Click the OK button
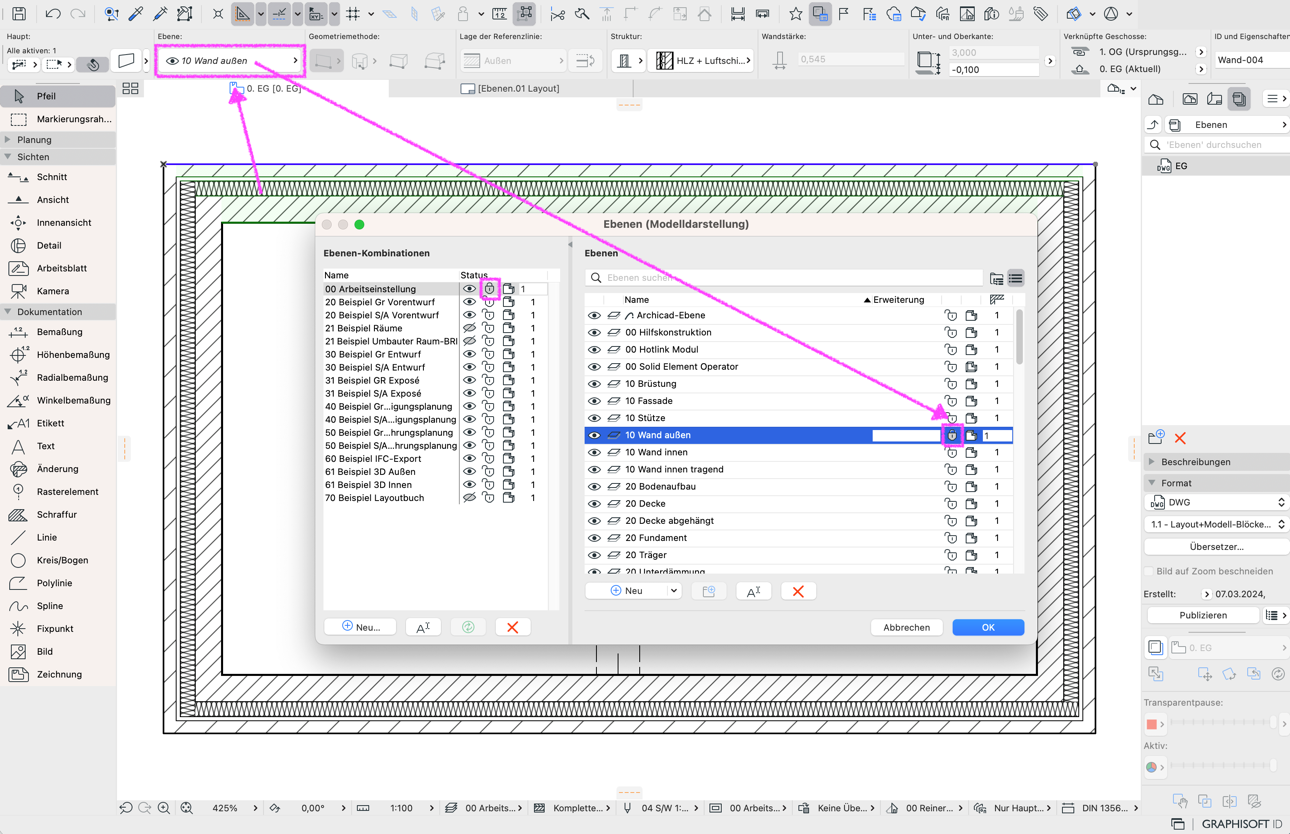This screenshot has height=834, width=1290. (x=988, y=628)
